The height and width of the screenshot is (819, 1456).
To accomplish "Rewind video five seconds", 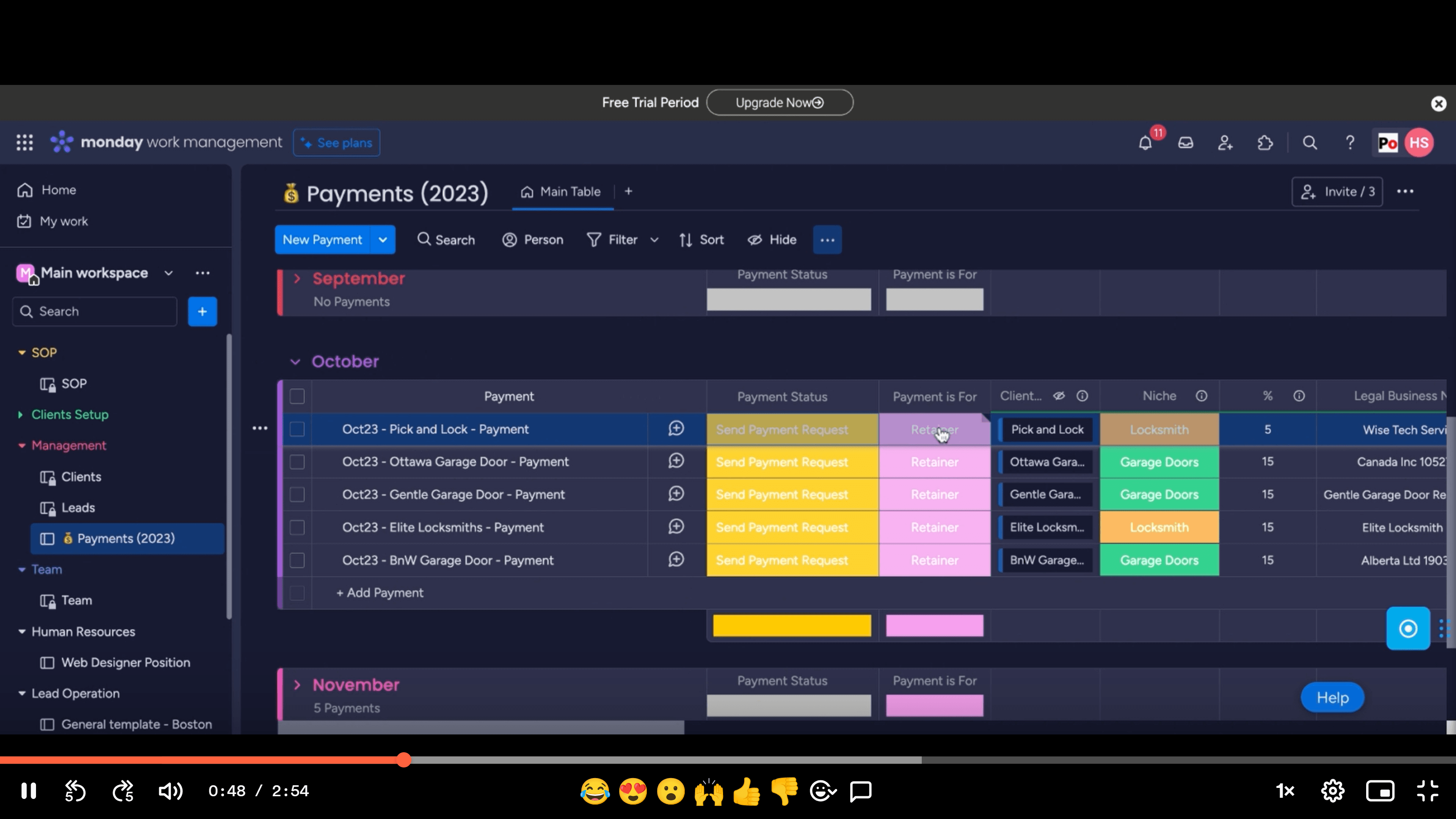I will tap(75, 791).
